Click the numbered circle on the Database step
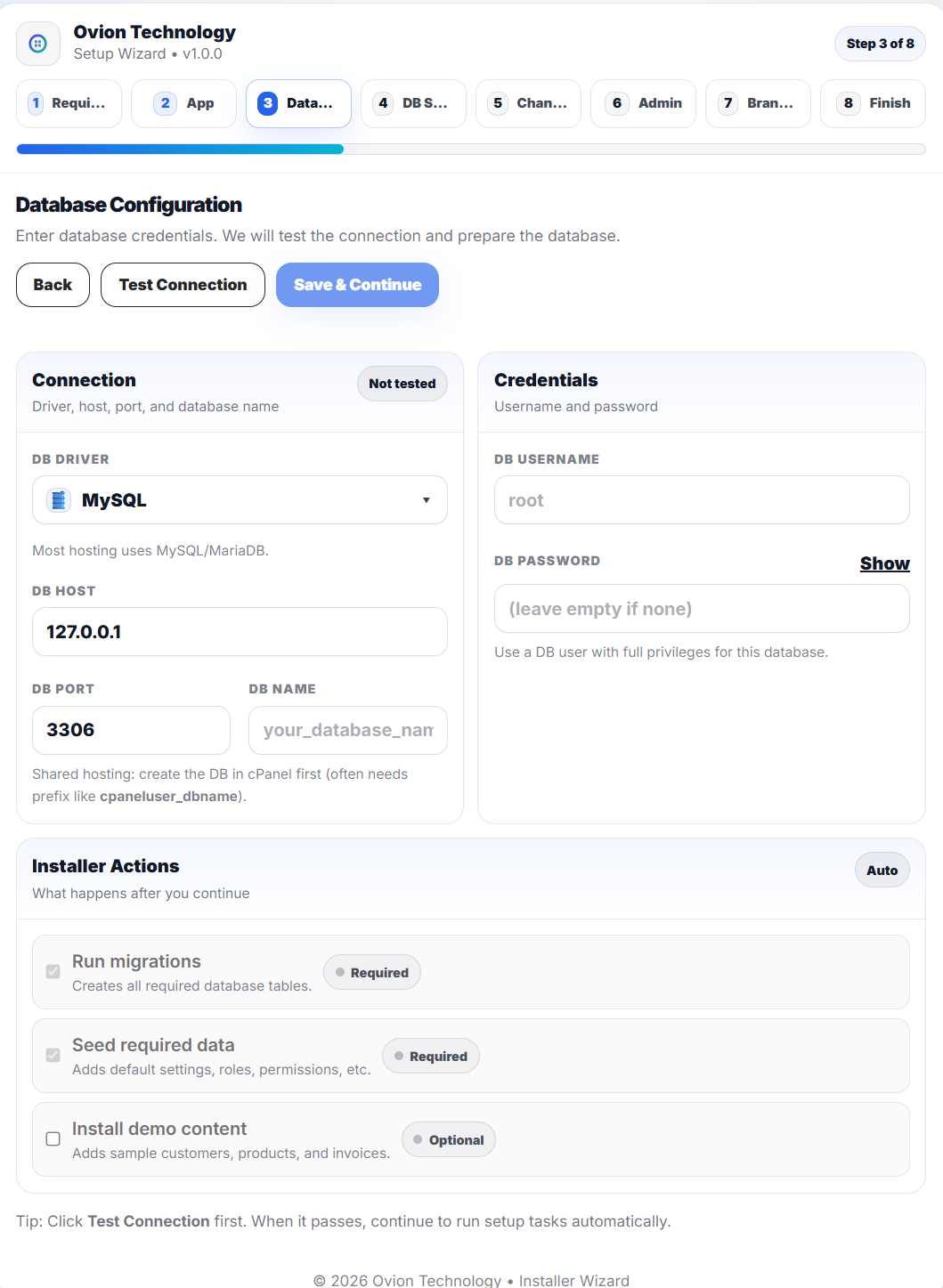Image resolution: width=943 pixels, height=1288 pixels. [268, 103]
